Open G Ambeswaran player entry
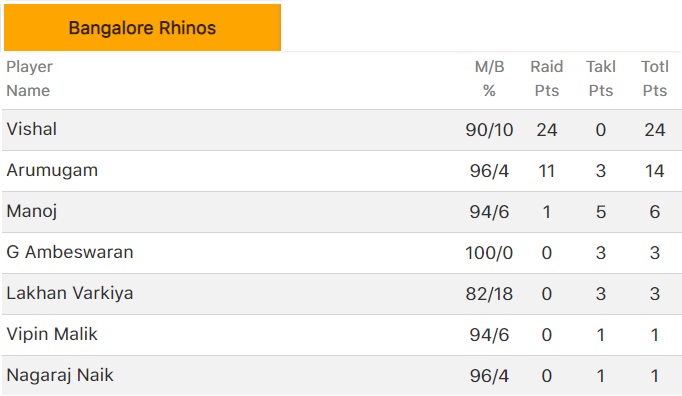 70,252
